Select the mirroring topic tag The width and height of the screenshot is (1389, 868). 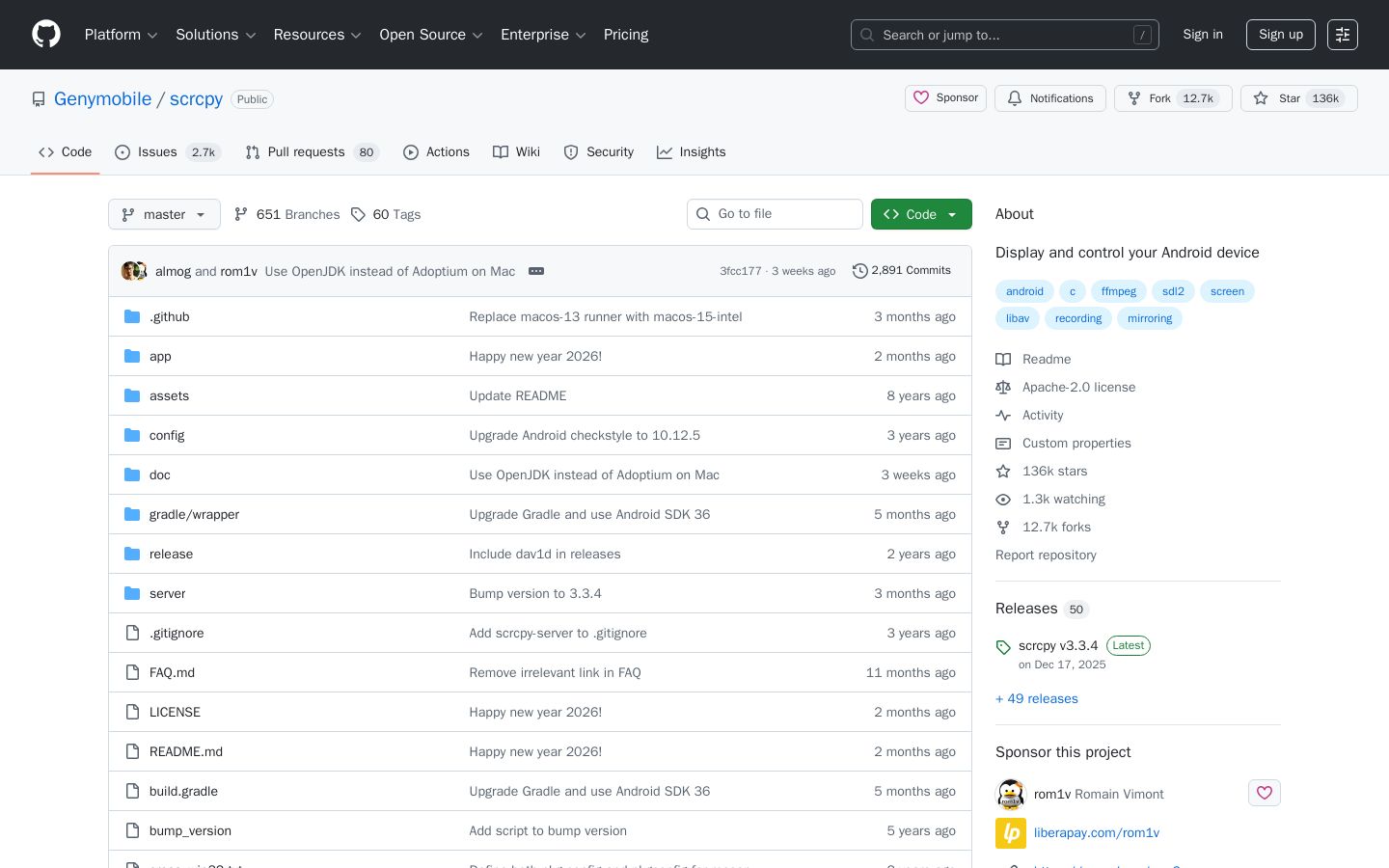point(1150,318)
